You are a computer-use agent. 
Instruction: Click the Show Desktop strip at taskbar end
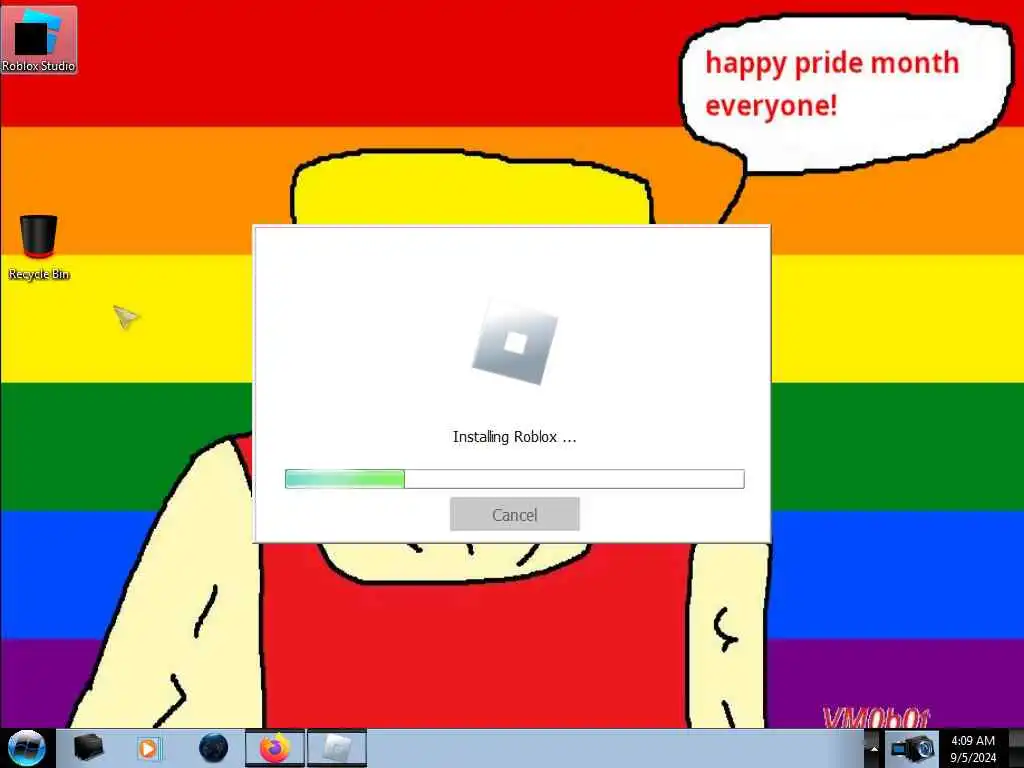(1016, 749)
